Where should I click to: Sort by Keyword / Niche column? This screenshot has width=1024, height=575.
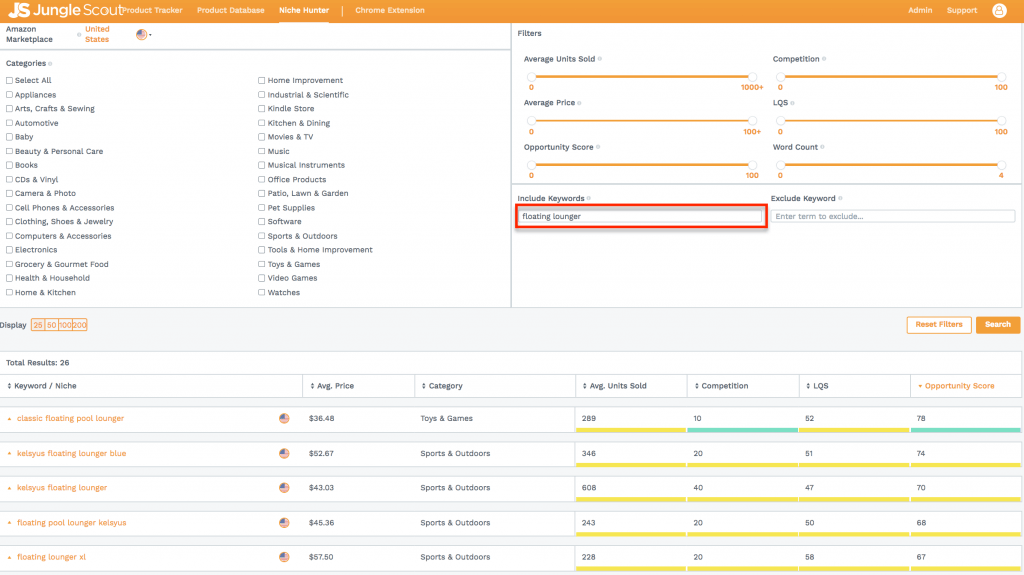[42, 386]
